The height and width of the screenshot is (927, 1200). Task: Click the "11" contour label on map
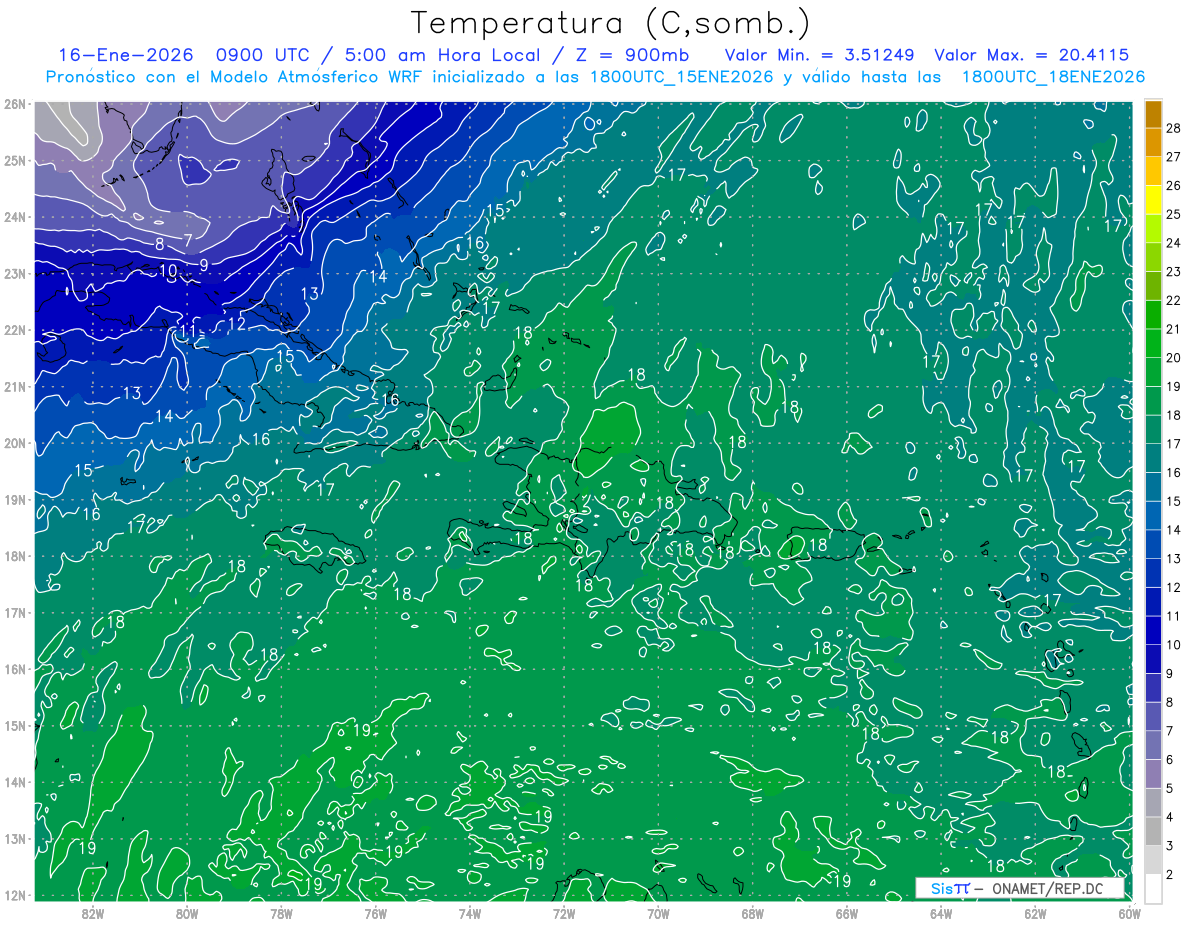(x=188, y=331)
